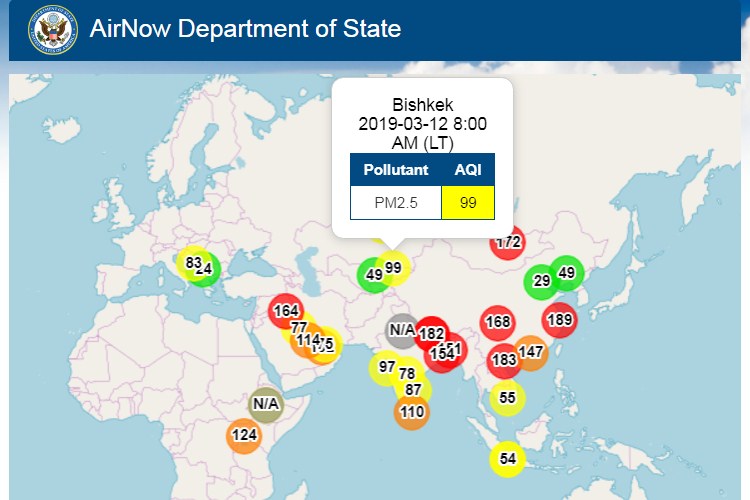Click the orange 124 AQI marker in Africa

(244, 435)
